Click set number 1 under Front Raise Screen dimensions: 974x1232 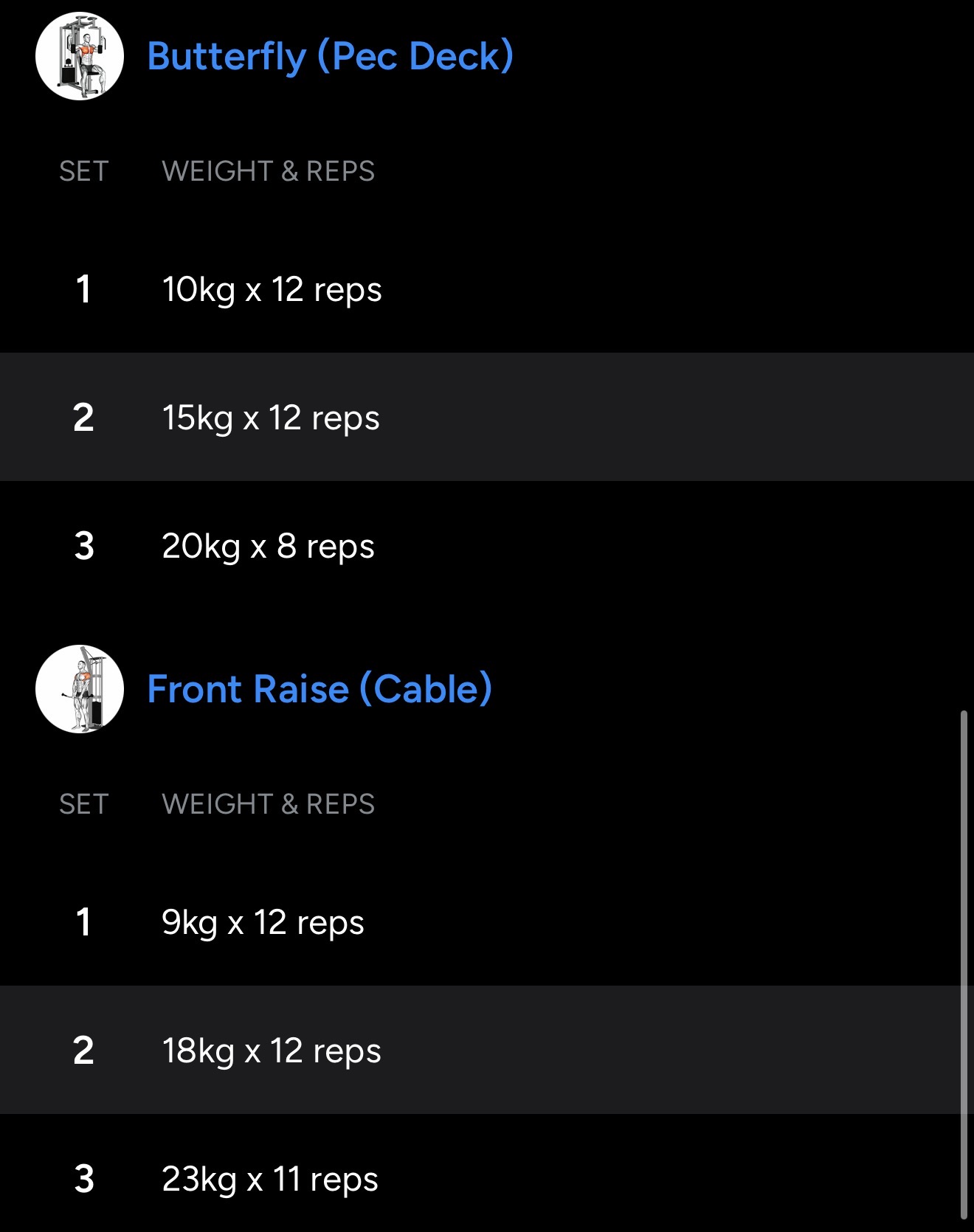pos(83,922)
